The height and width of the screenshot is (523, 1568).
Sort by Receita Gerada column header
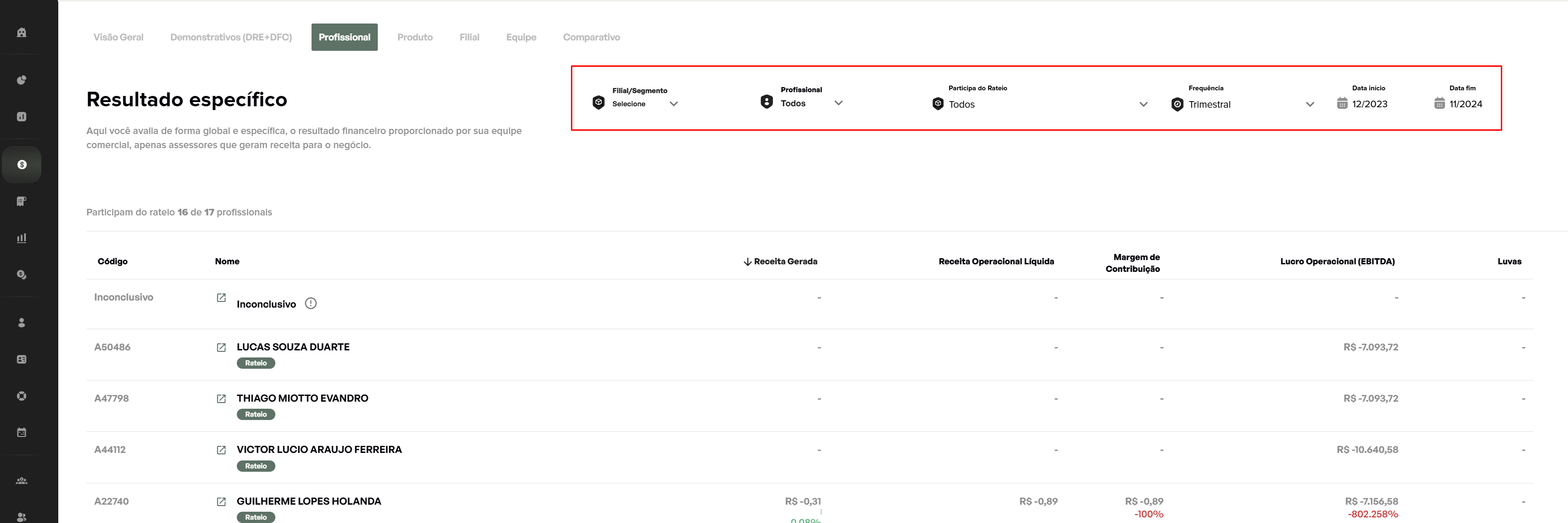[785, 261]
